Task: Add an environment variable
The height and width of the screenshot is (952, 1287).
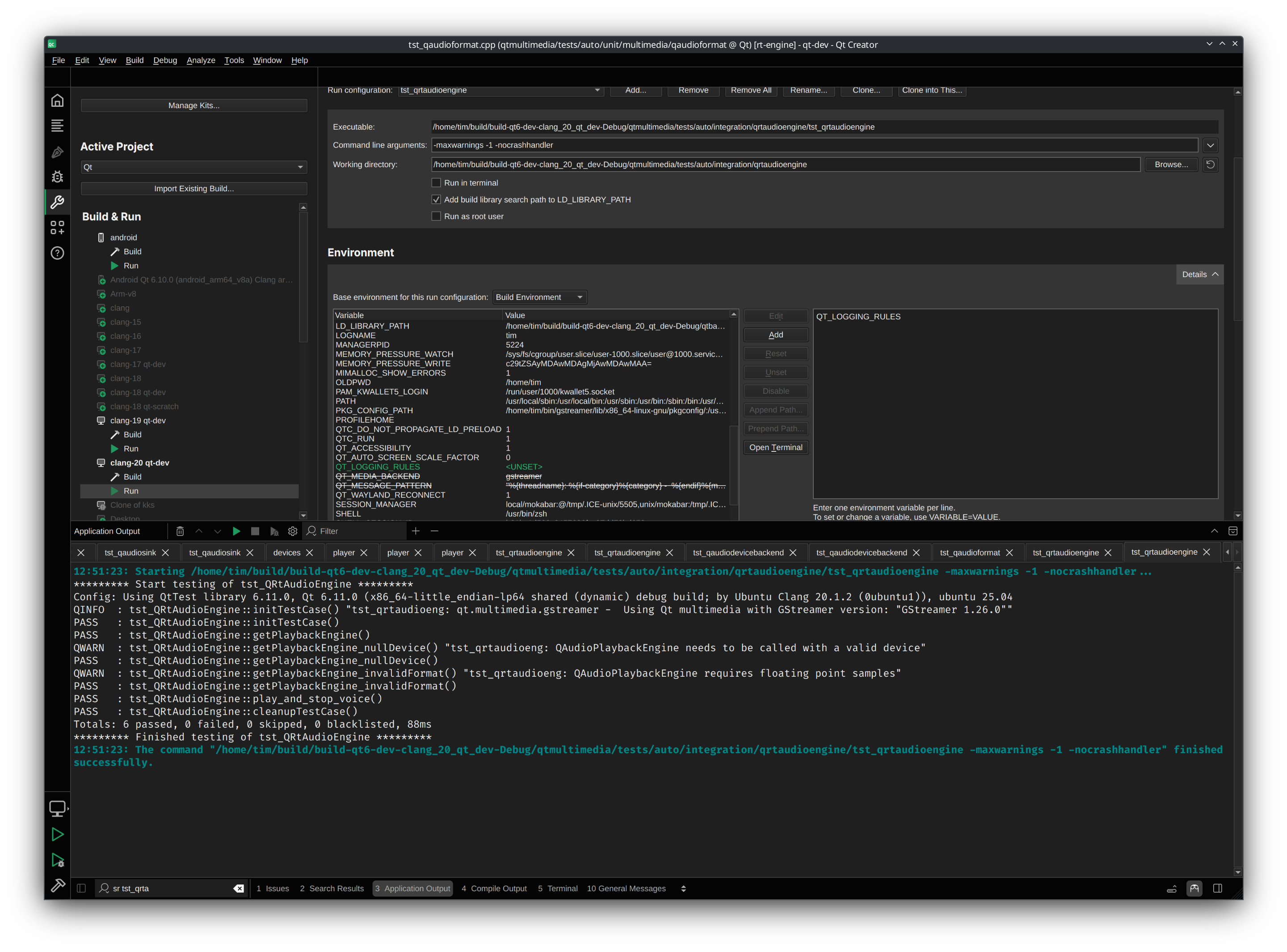Action: click(775, 335)
